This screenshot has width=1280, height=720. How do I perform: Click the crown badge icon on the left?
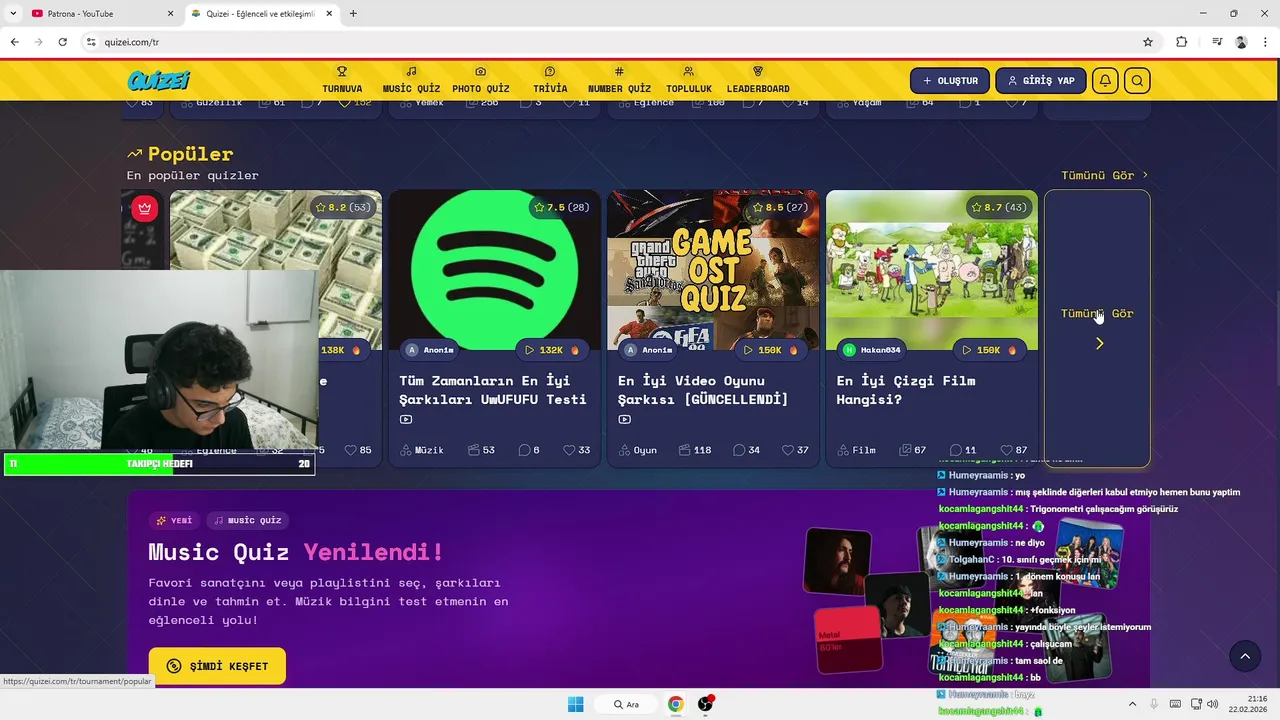coord(145,208)
